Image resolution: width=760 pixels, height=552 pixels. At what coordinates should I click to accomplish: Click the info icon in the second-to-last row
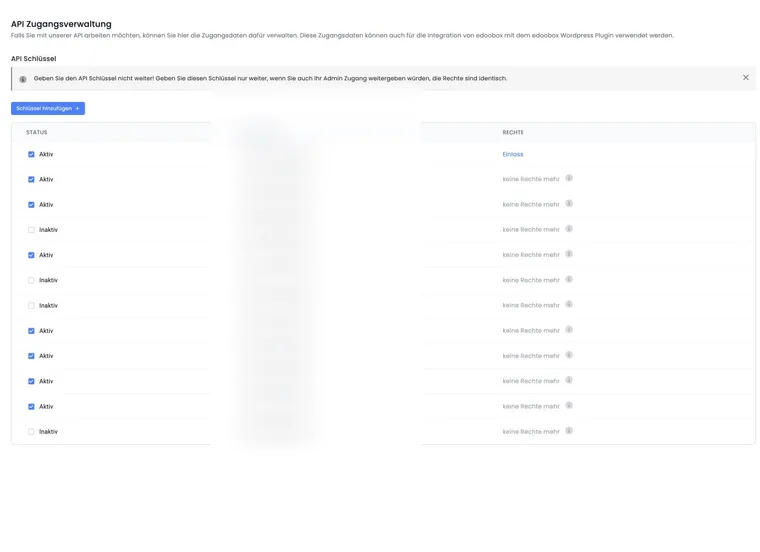tap(569, 406)
